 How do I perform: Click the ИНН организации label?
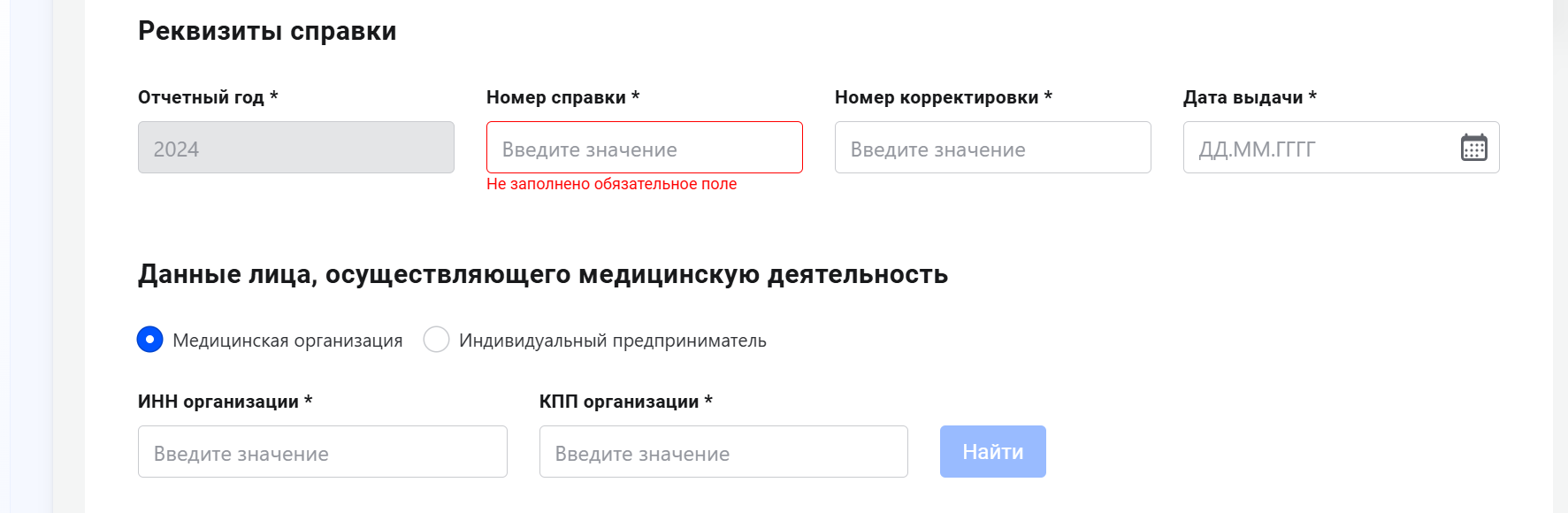click(x=223, y=401)
